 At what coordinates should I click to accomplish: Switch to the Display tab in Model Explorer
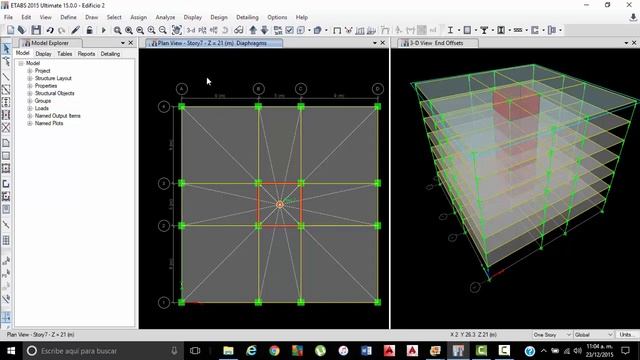click(43, 54)
